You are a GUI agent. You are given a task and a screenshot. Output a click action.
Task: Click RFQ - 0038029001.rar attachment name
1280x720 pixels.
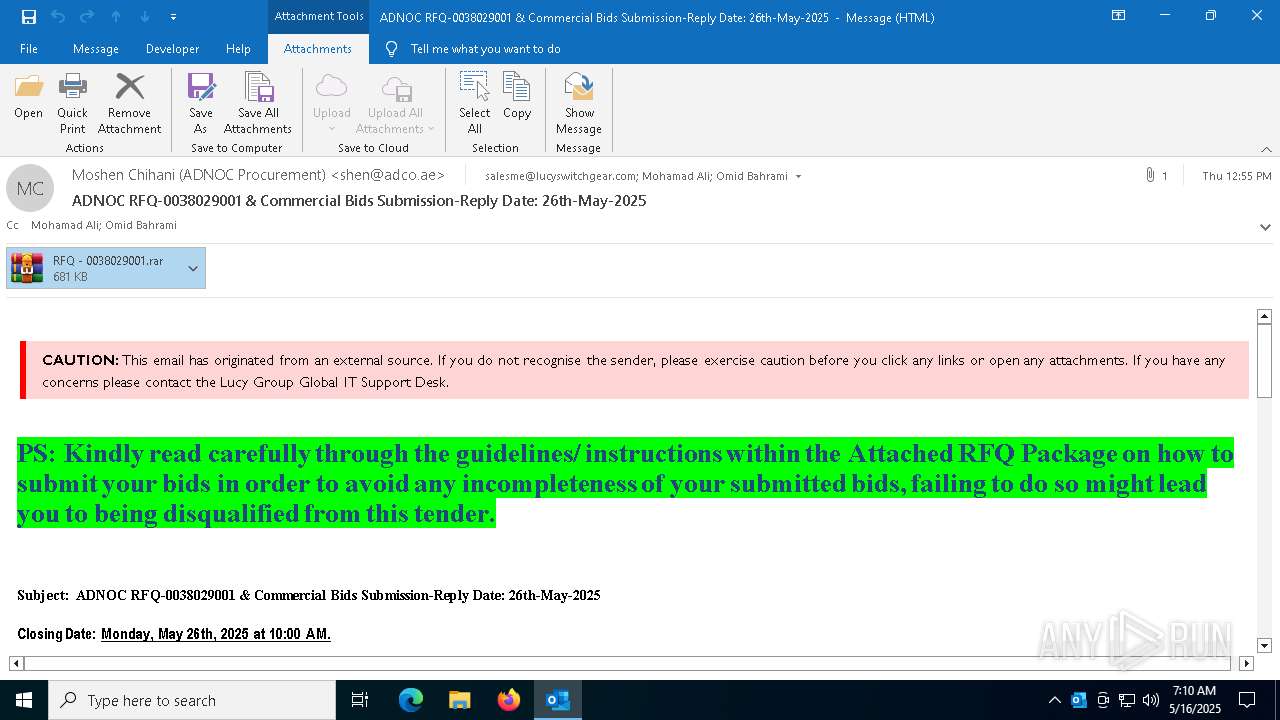(x=108, y=261)
